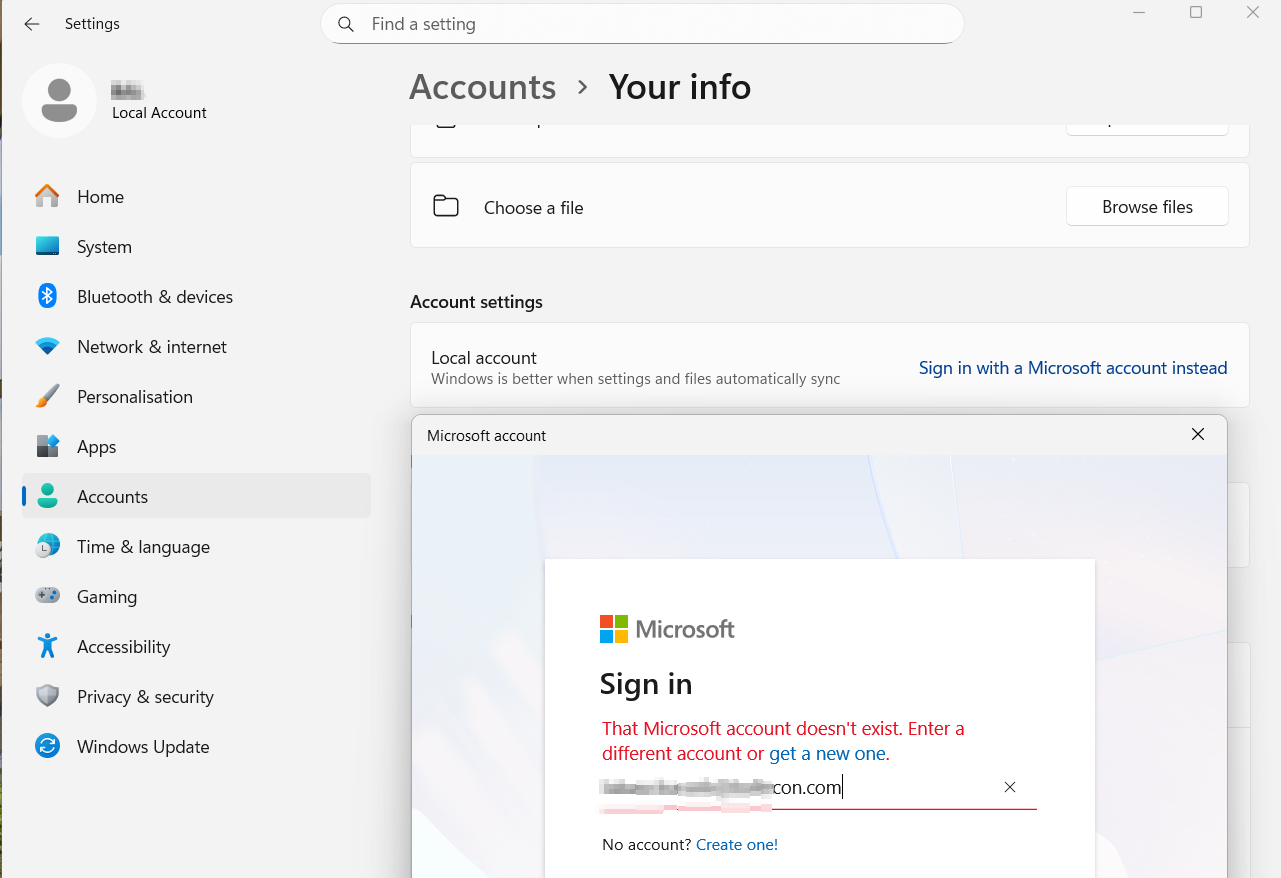Click the Personalisation paintbrush icon

click(47, 397)
